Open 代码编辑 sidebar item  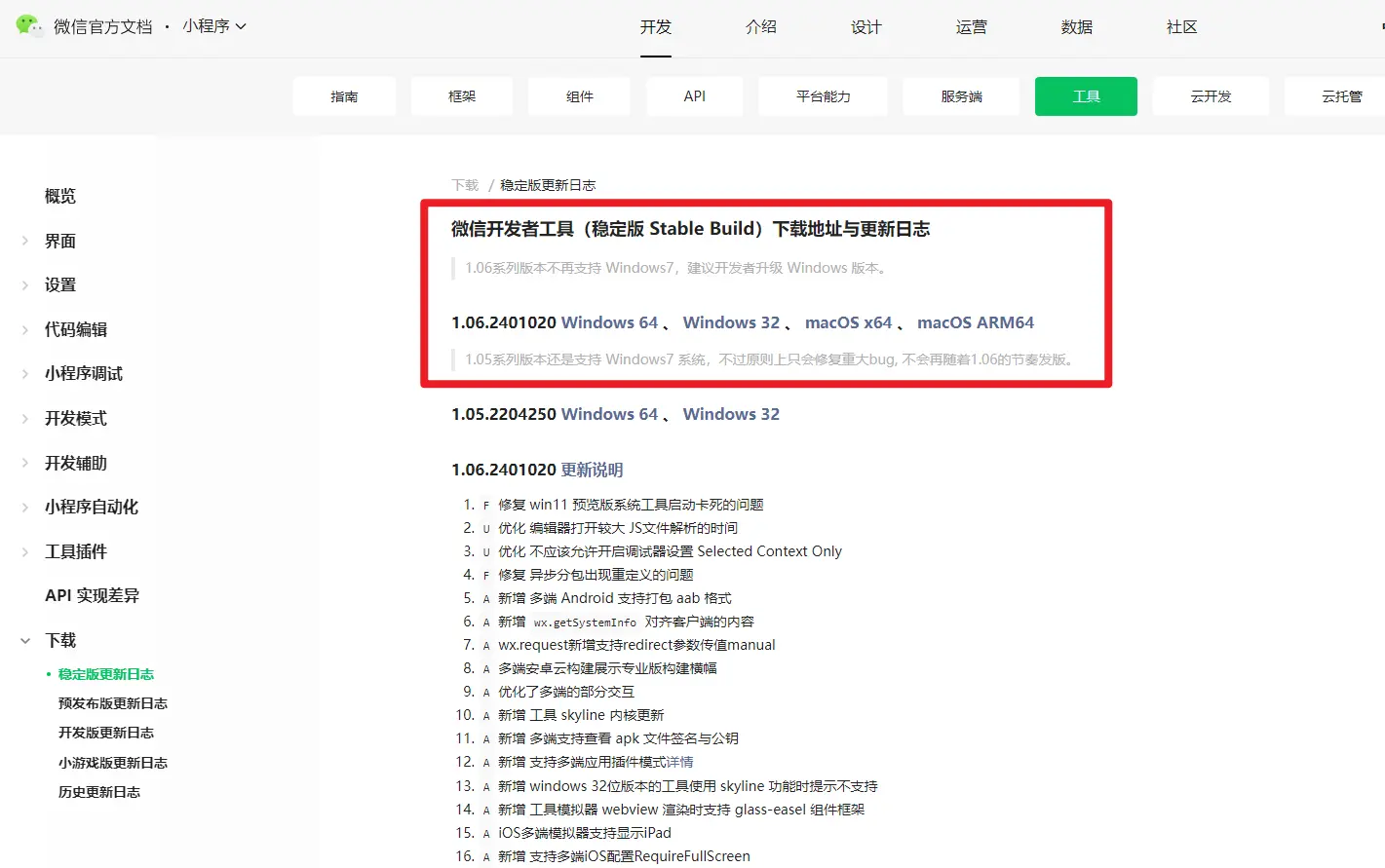coord(76,329)
